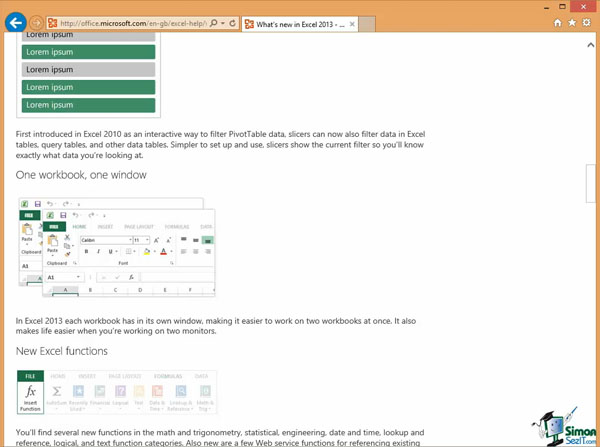Click the overlapping Excel windows illustration
Viewport: 600px width, 447px height.
[x=117, y=247]
